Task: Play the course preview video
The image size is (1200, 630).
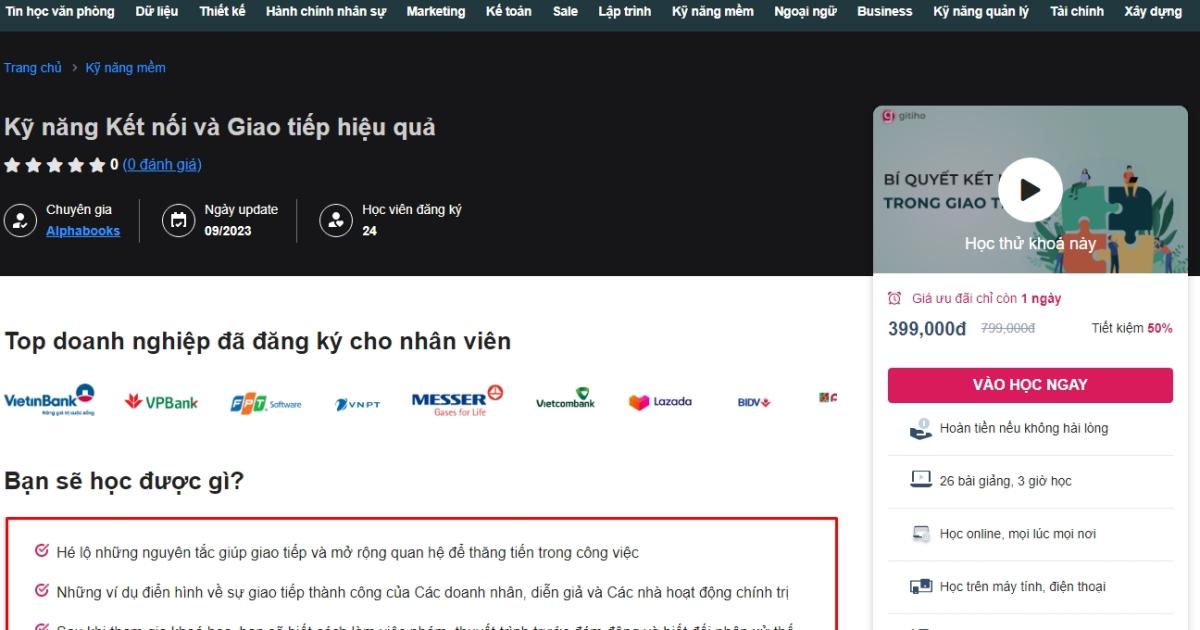Action: click(x=1030, y=189)
